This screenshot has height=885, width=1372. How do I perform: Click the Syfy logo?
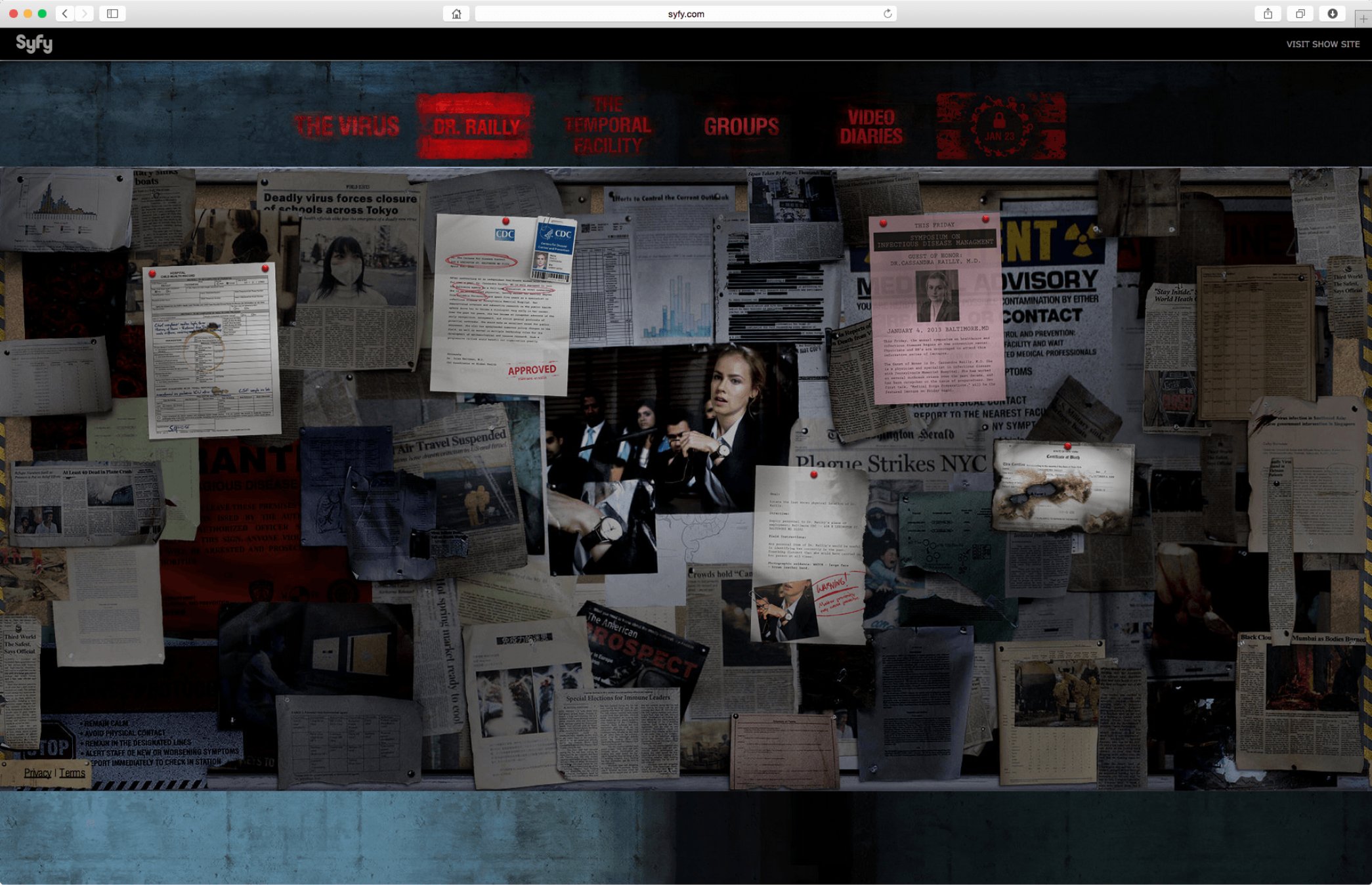coord(34,43)
